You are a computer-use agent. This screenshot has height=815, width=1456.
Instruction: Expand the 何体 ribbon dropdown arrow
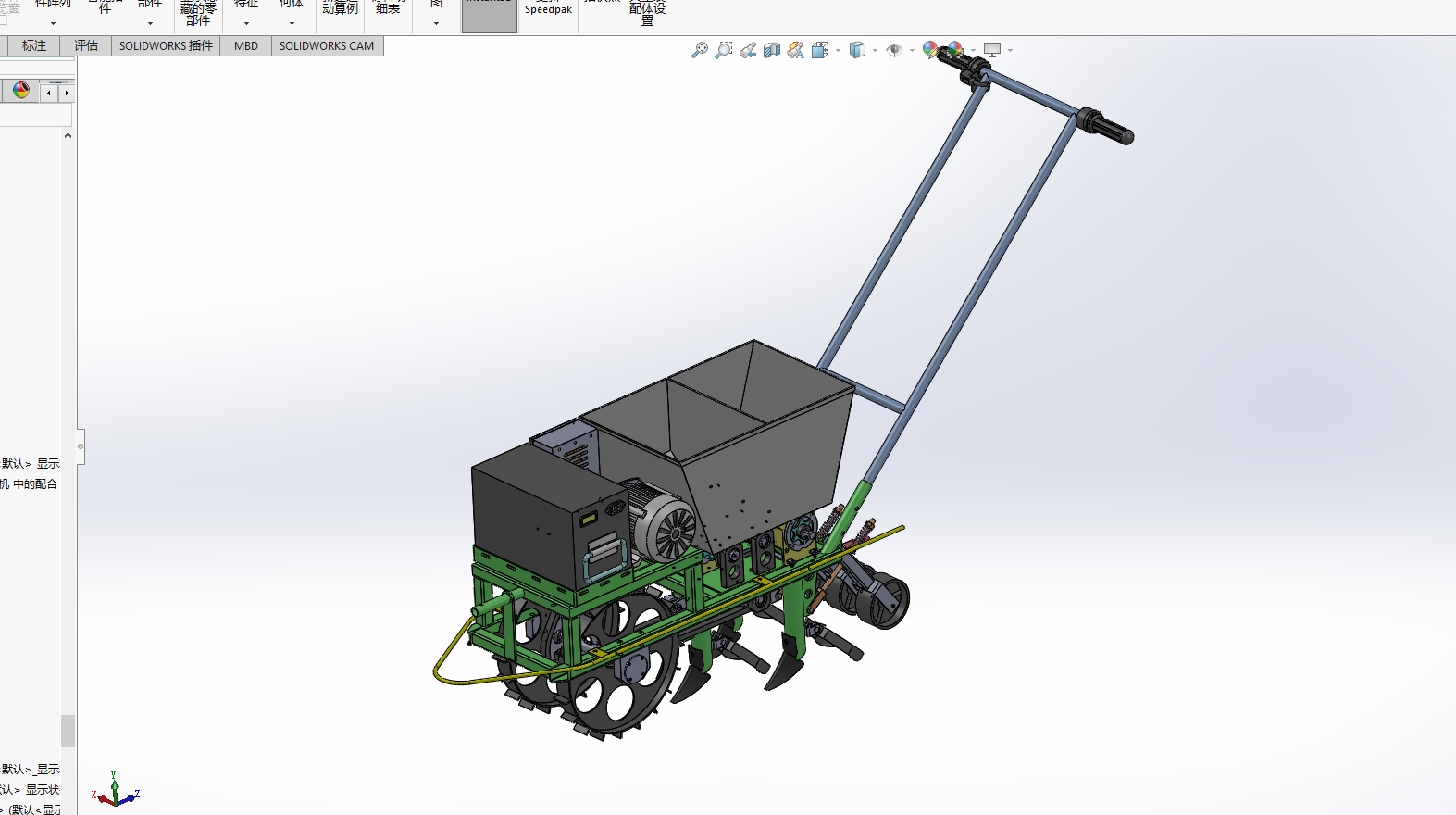(292, 23)
